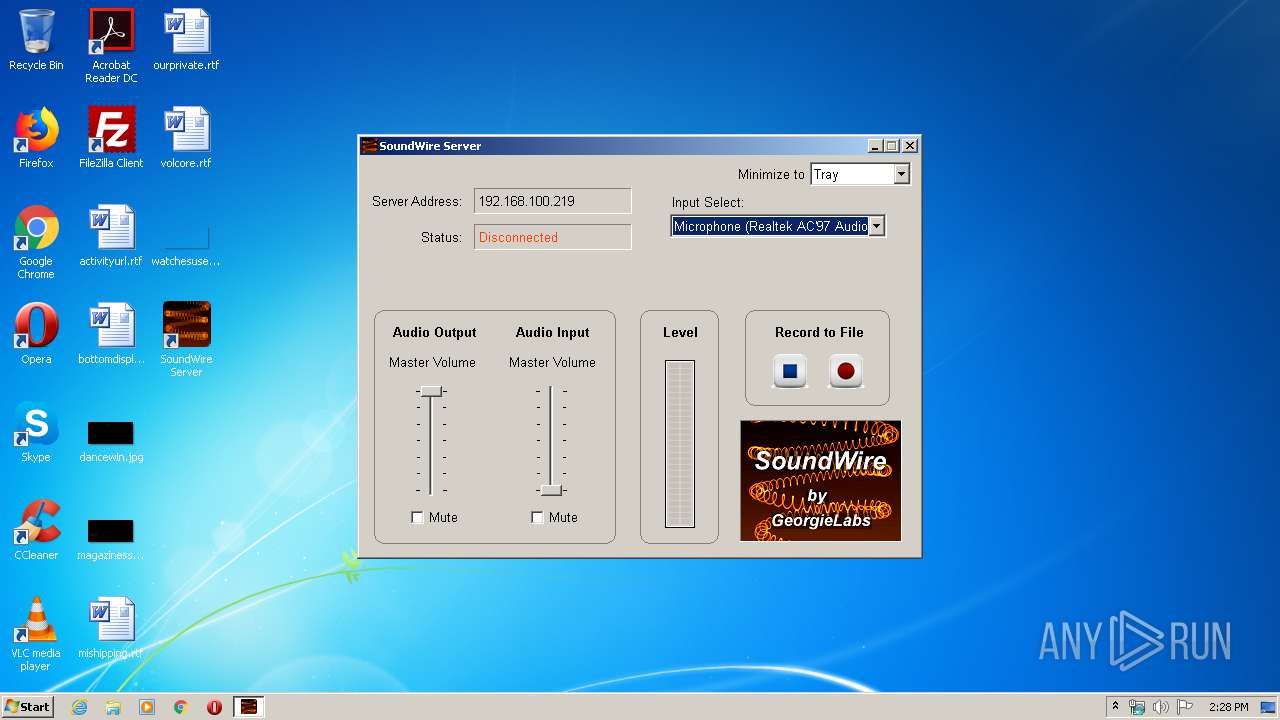Minimize the SoundWire Server window
The image size is (1280, 720).
pos(876,146)
